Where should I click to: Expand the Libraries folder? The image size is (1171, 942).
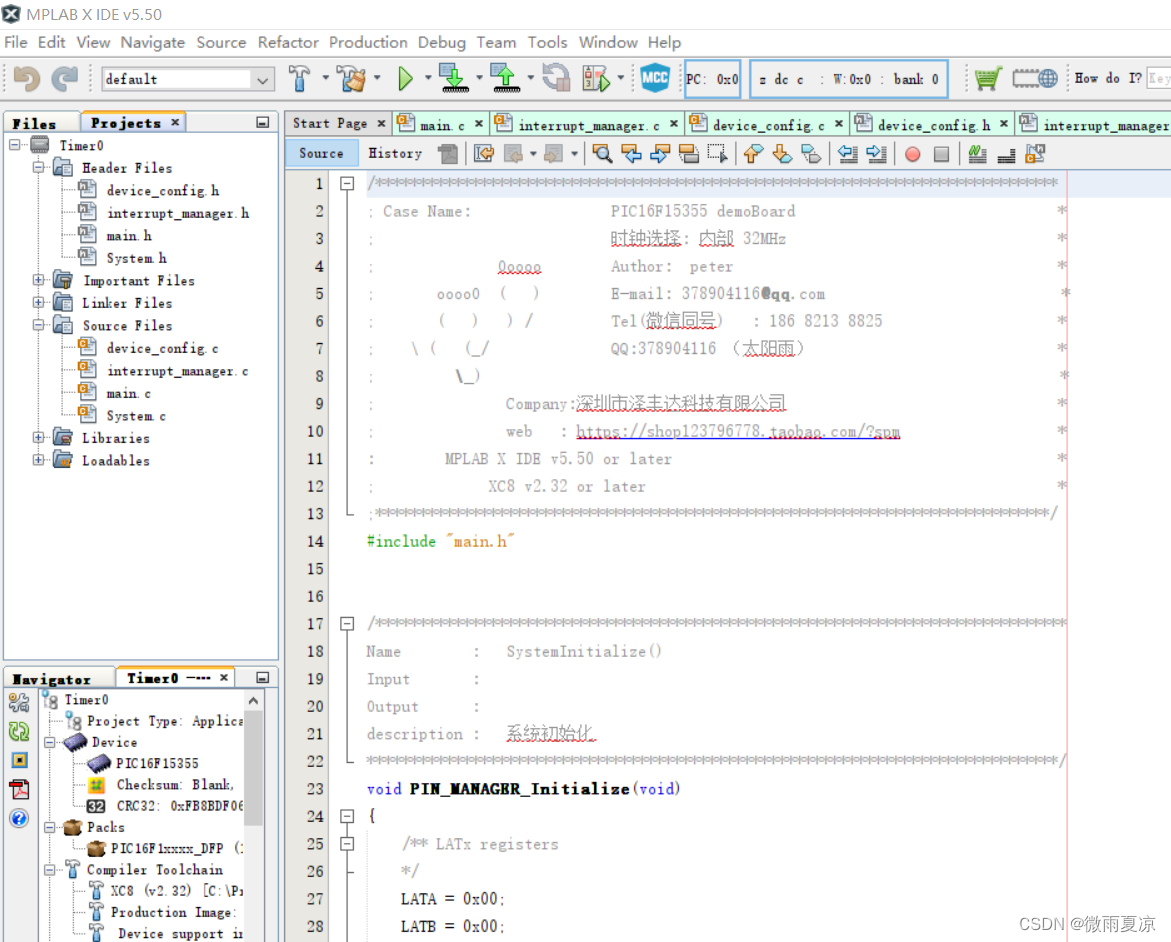click(38, 438)
